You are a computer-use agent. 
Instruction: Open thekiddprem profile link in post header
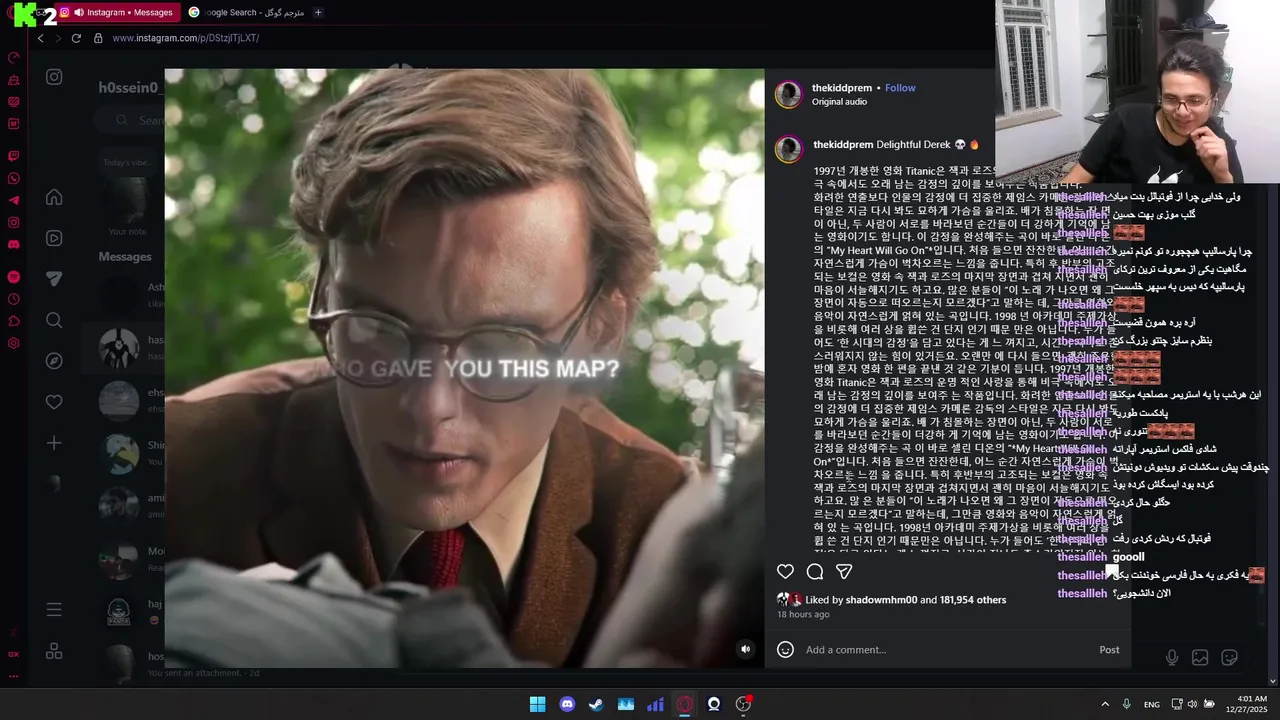pos(842,88)
